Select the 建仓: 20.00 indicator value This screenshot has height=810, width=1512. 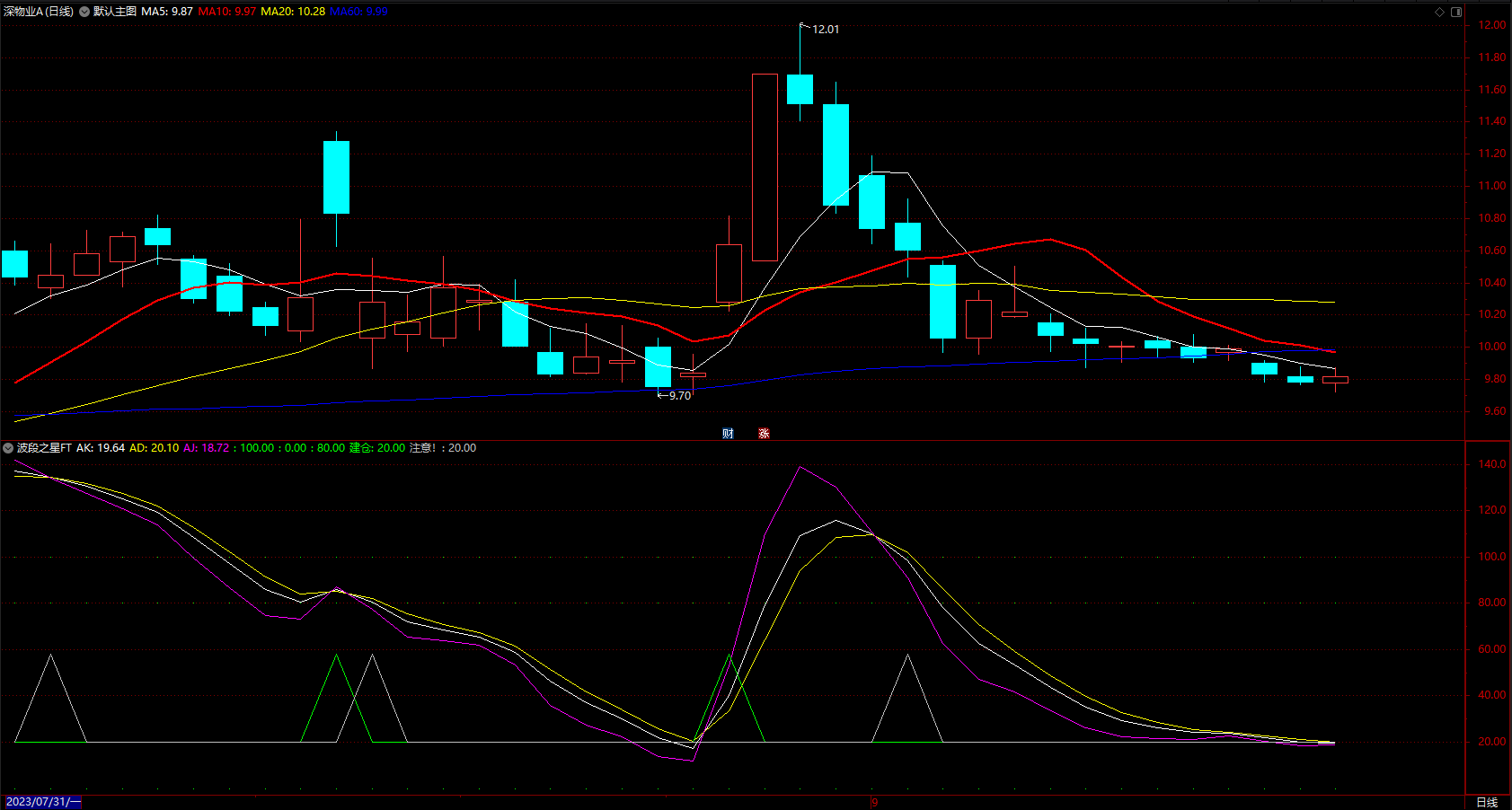pyautogui.click(x=377, y=448)
